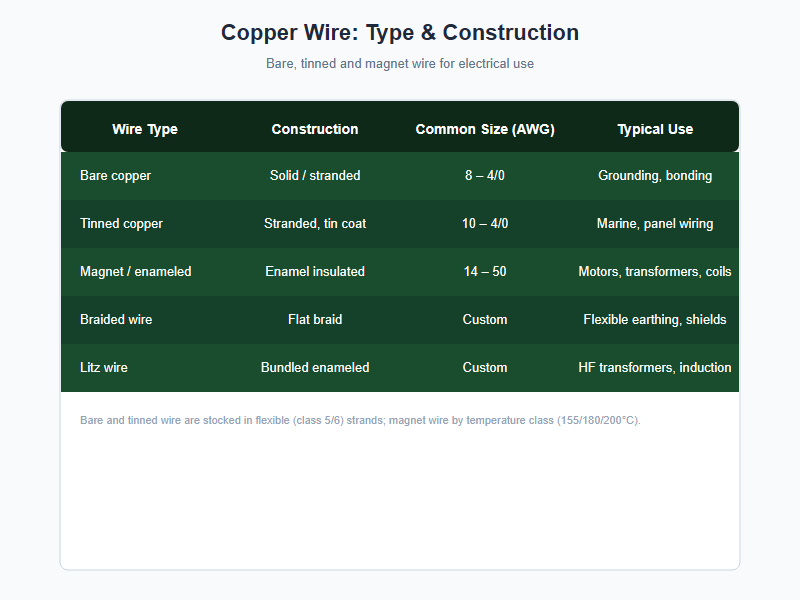Select the 'Solid / stranded' cell
Viewport: 800px width, 600px height.
(315, 176)
